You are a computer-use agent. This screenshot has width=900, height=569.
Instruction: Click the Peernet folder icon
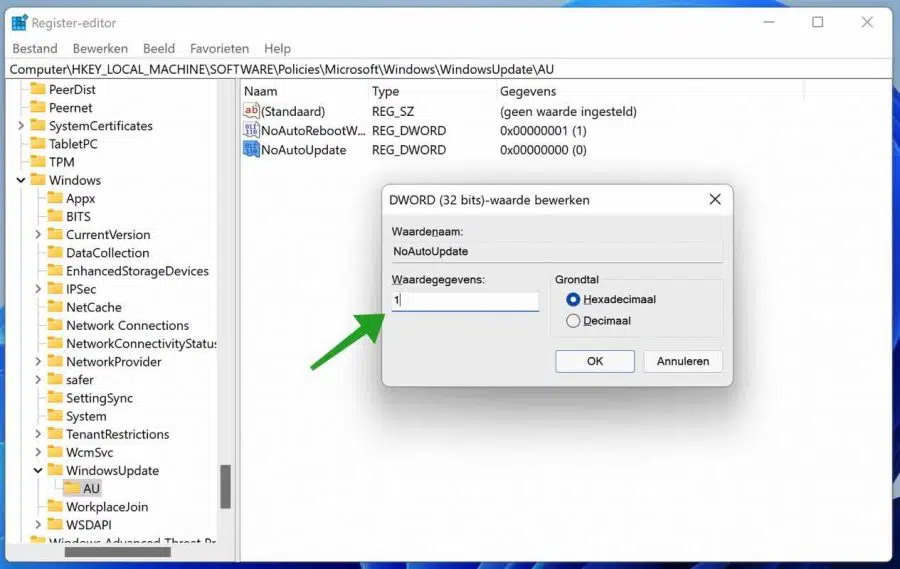(x=38, y=107)
